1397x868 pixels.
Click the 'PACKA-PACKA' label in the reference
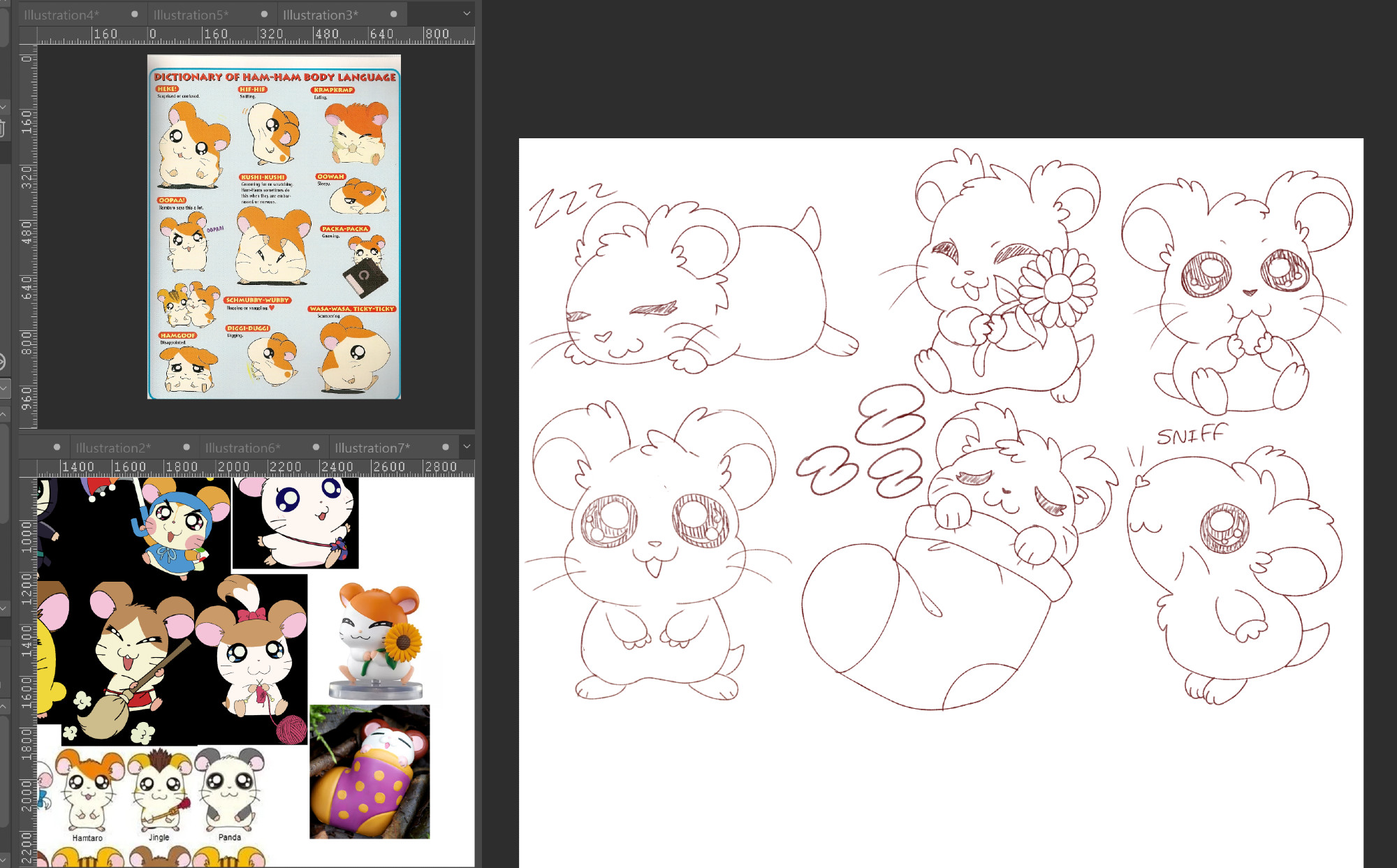[x=345, y=229]
